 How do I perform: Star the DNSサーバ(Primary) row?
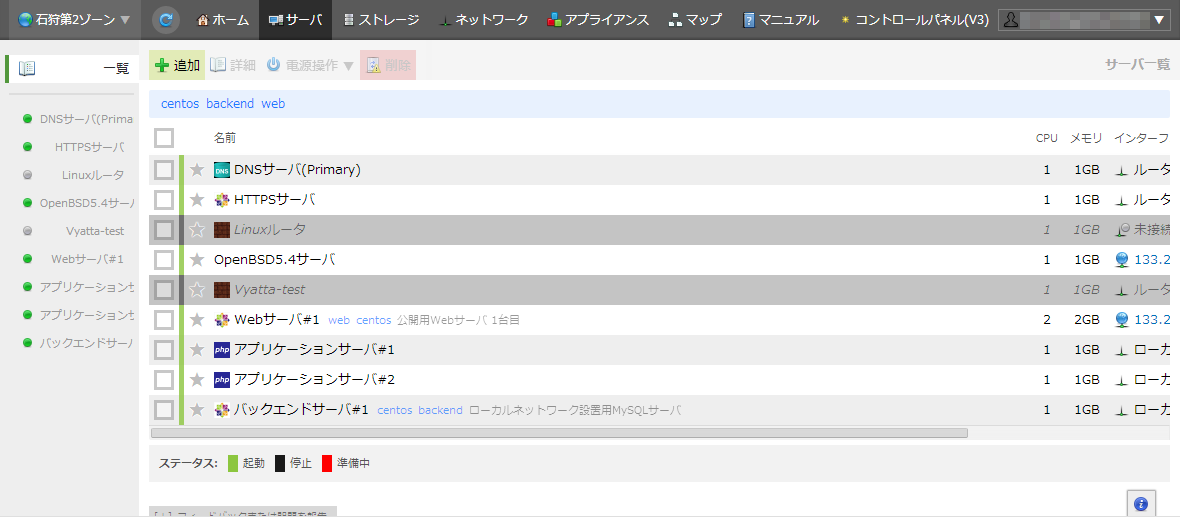tap(197, 170)
